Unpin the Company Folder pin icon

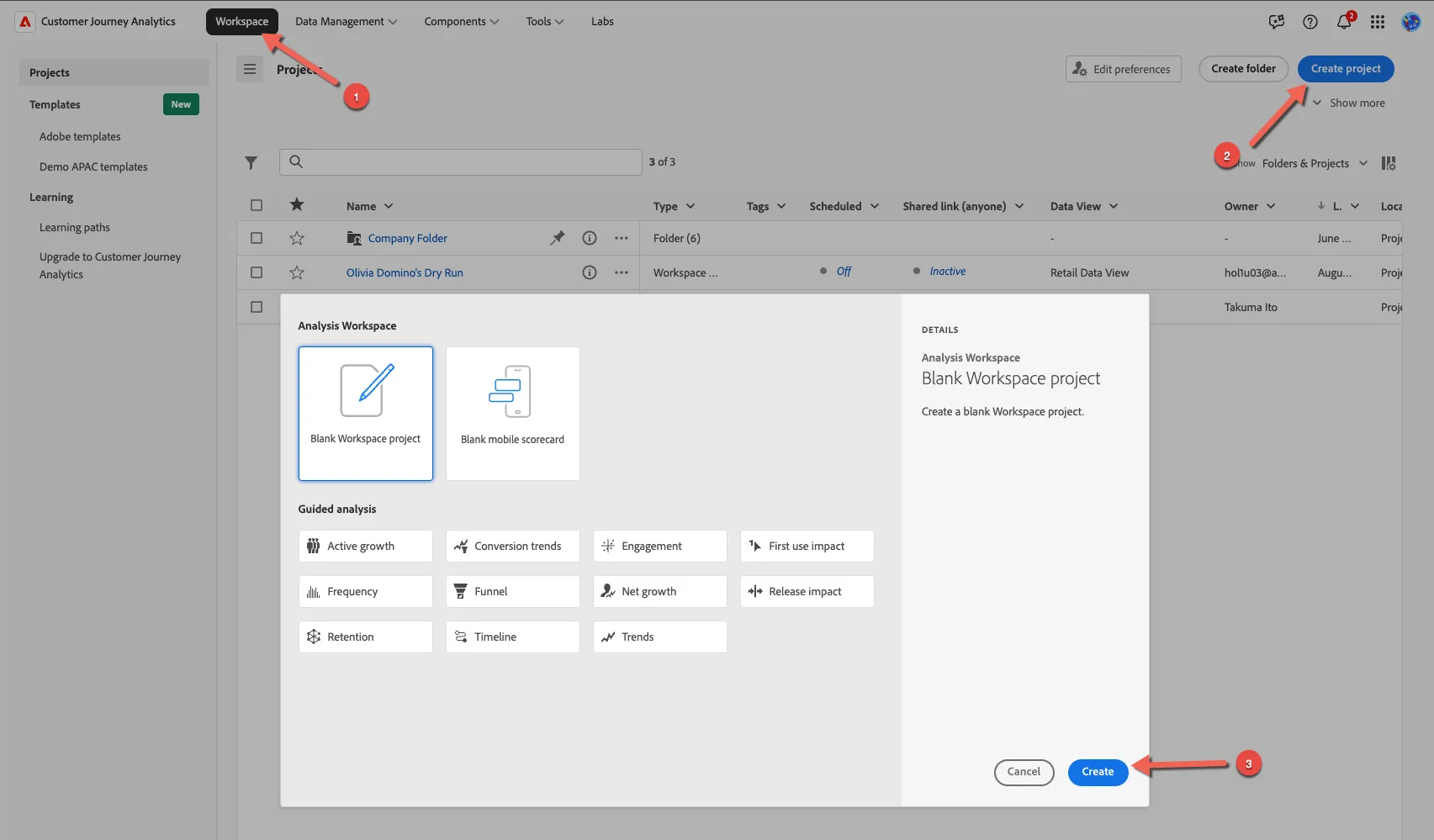pos(557,238)
